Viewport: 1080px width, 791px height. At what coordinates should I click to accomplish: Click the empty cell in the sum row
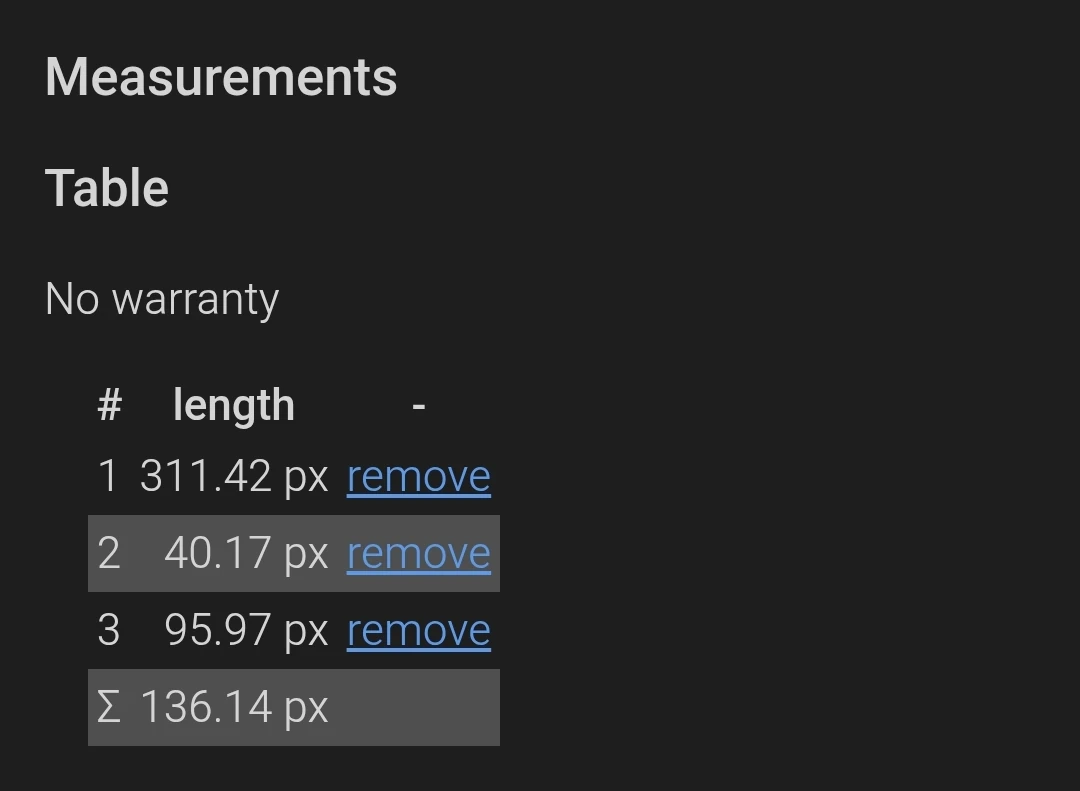click(x=419, y=708)
